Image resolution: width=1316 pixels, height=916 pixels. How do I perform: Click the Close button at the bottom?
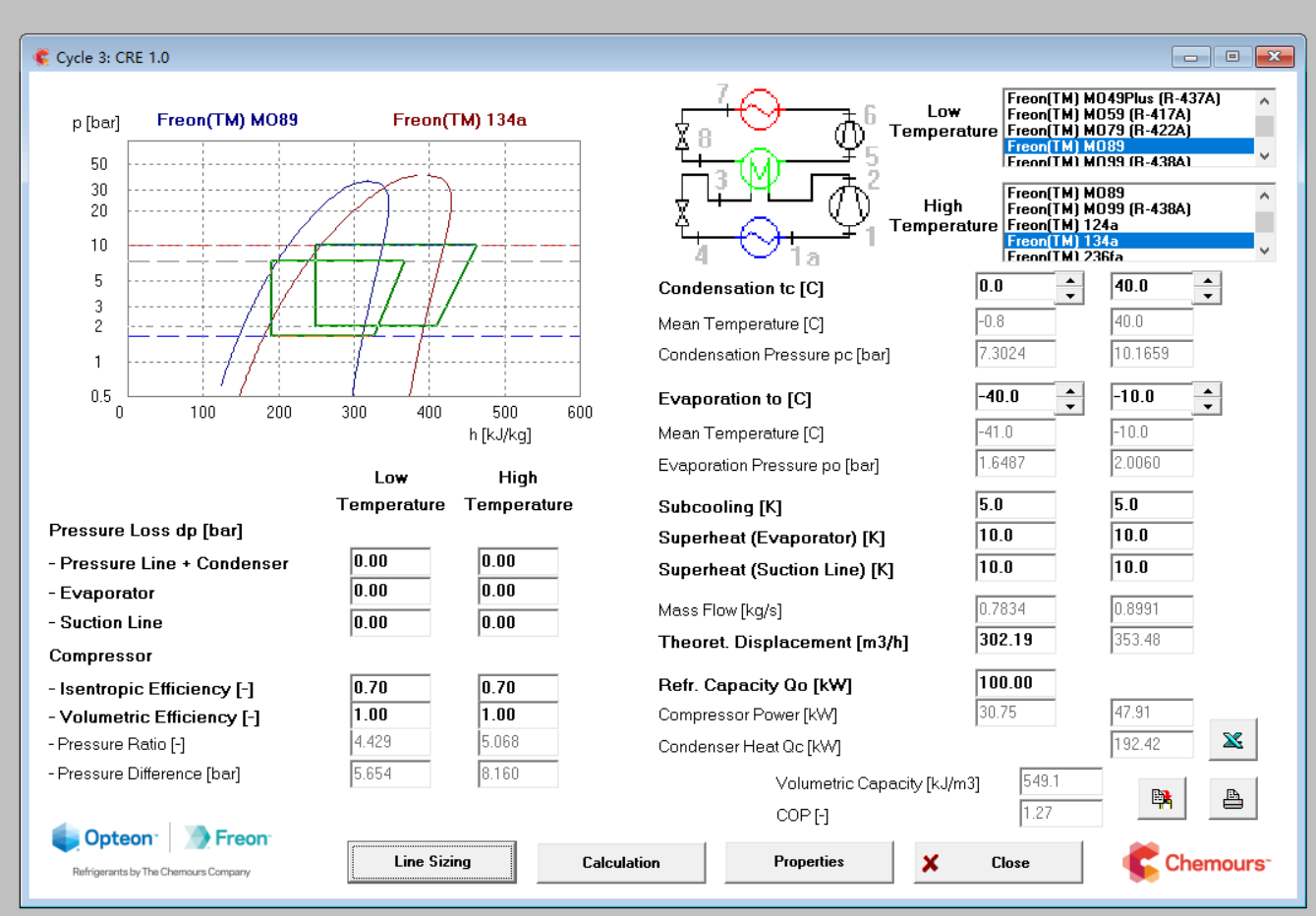pos(999,862)
